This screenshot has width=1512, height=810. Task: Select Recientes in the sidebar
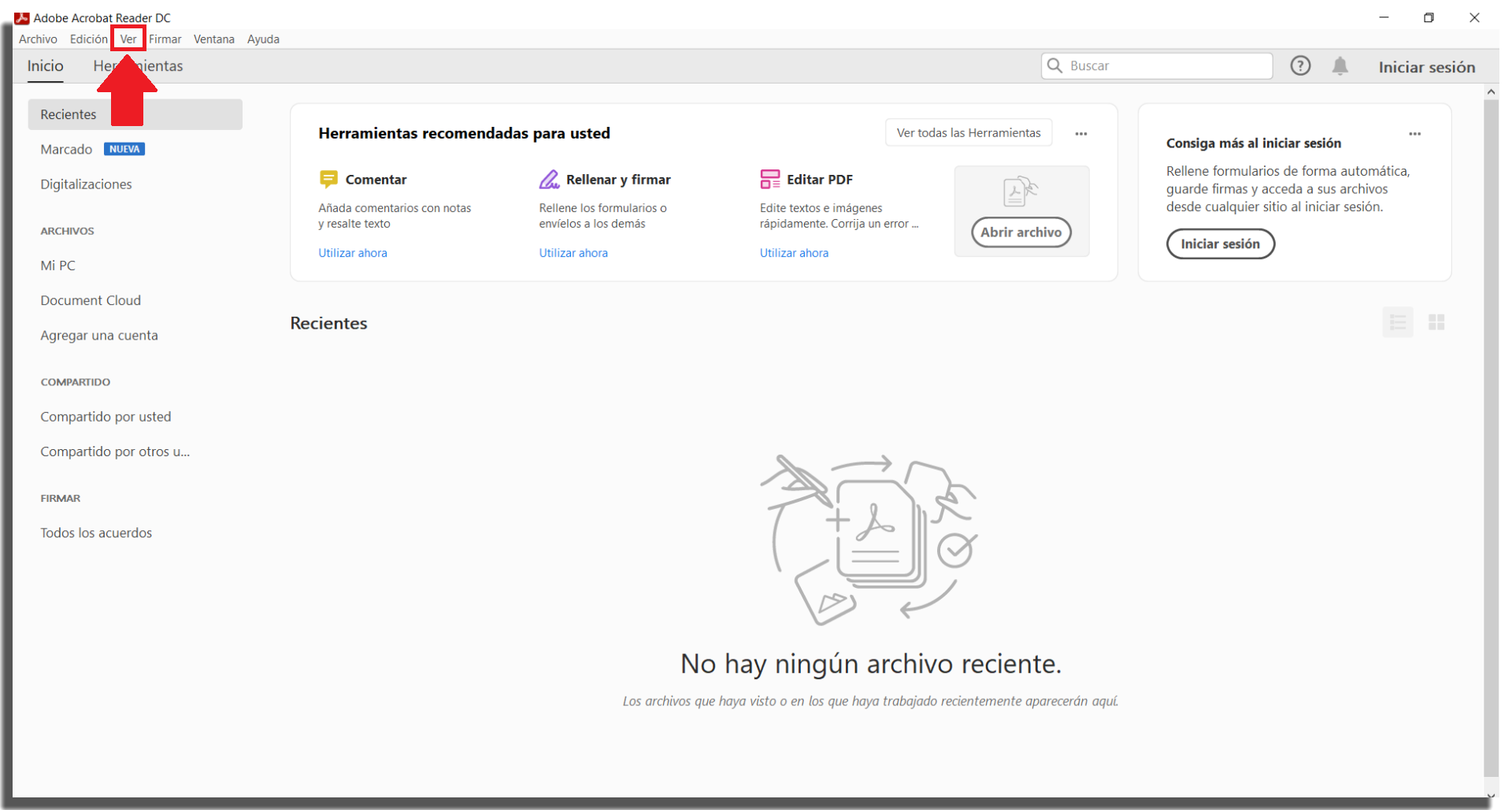point(135,114)
